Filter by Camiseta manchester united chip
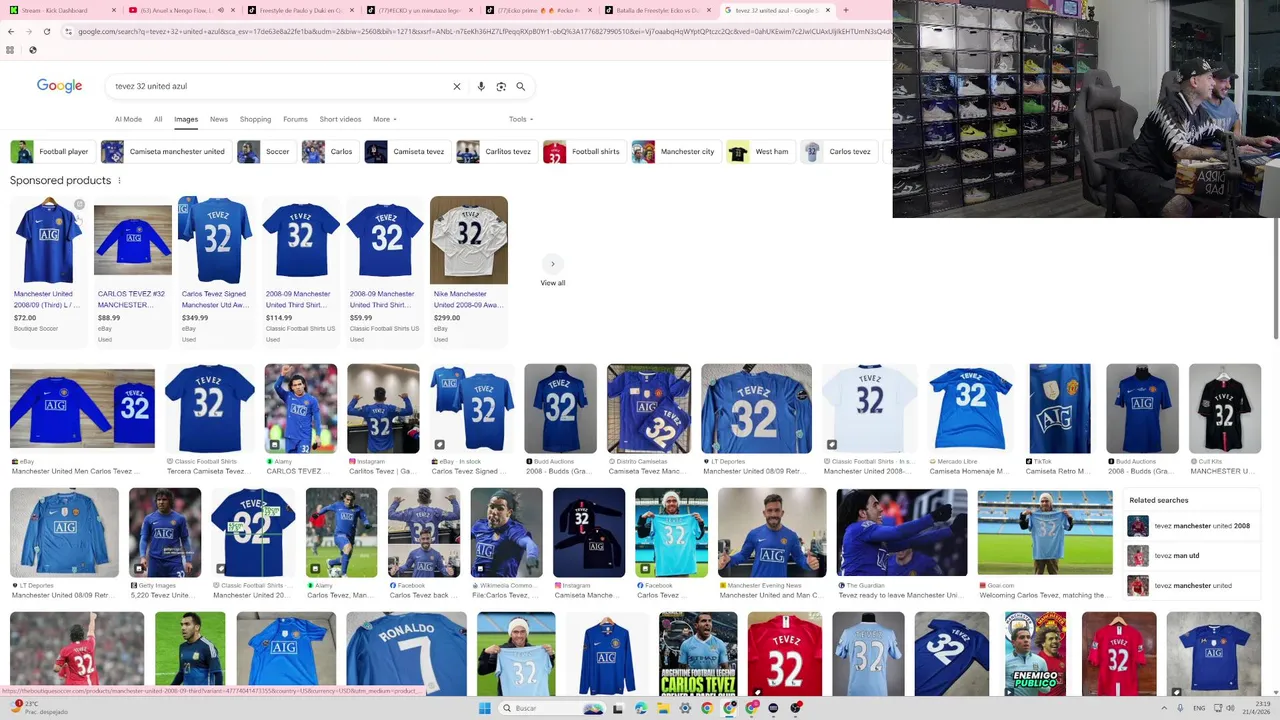Screen dimensions: 1280x720 coord(166,152)
